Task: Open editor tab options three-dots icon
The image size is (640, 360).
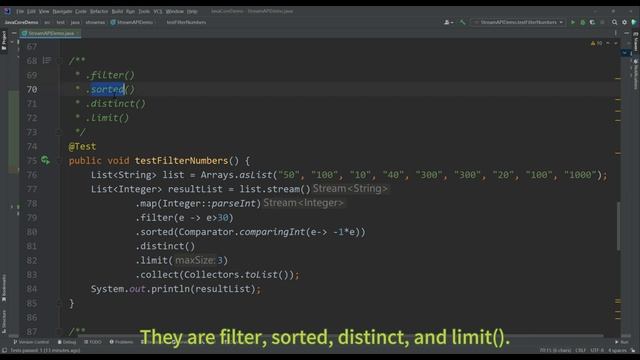Action: click(616, 33)
